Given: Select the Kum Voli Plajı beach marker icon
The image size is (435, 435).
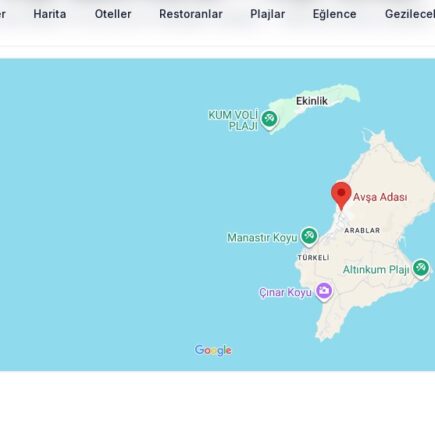Looking at the screenshot, I should click(x=269, y=120).
